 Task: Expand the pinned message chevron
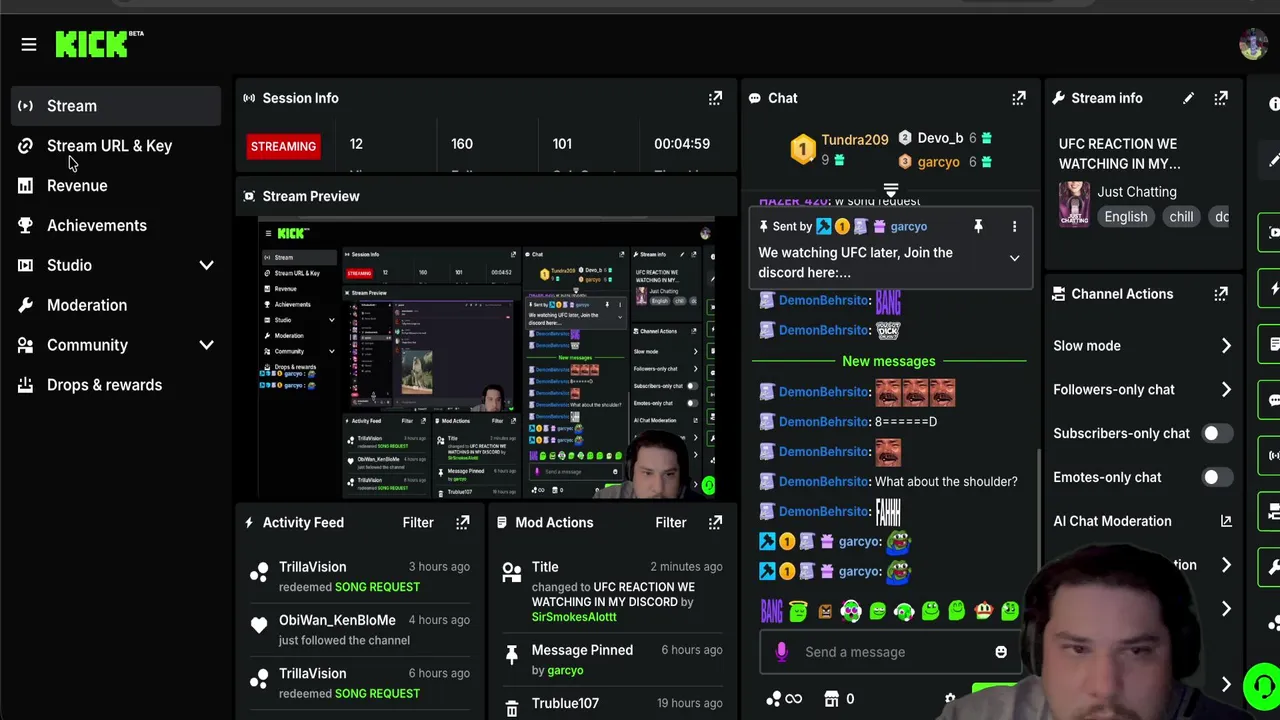pos(1014,258)
